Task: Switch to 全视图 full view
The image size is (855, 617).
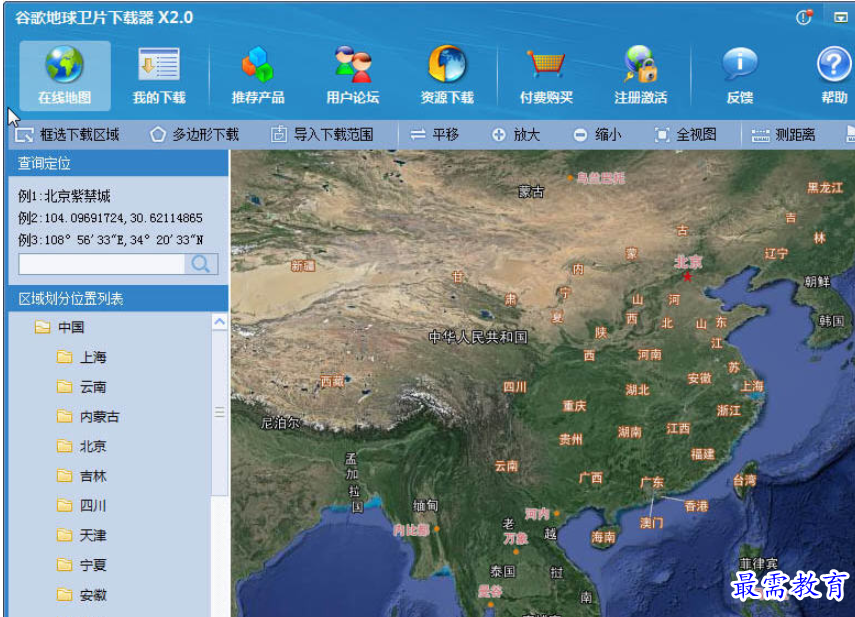Action: point(685,135)
